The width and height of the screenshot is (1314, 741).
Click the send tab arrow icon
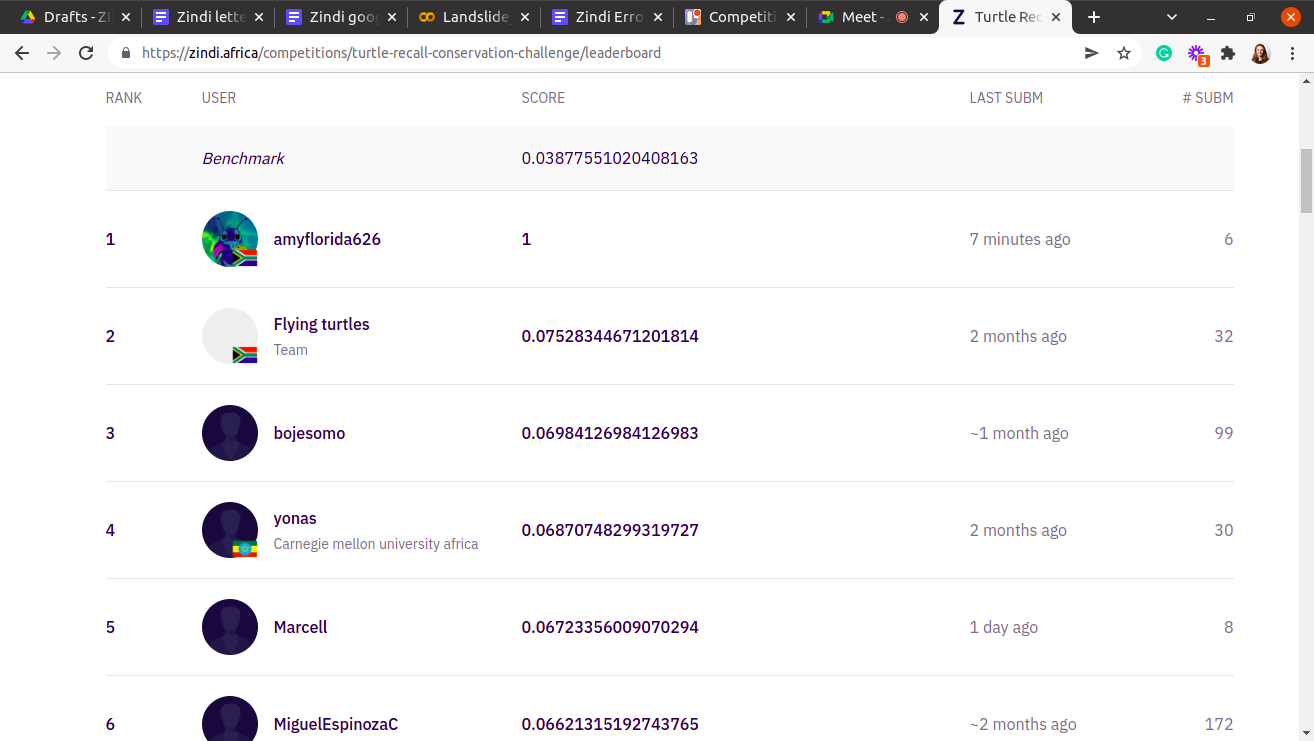(1092, 53)
